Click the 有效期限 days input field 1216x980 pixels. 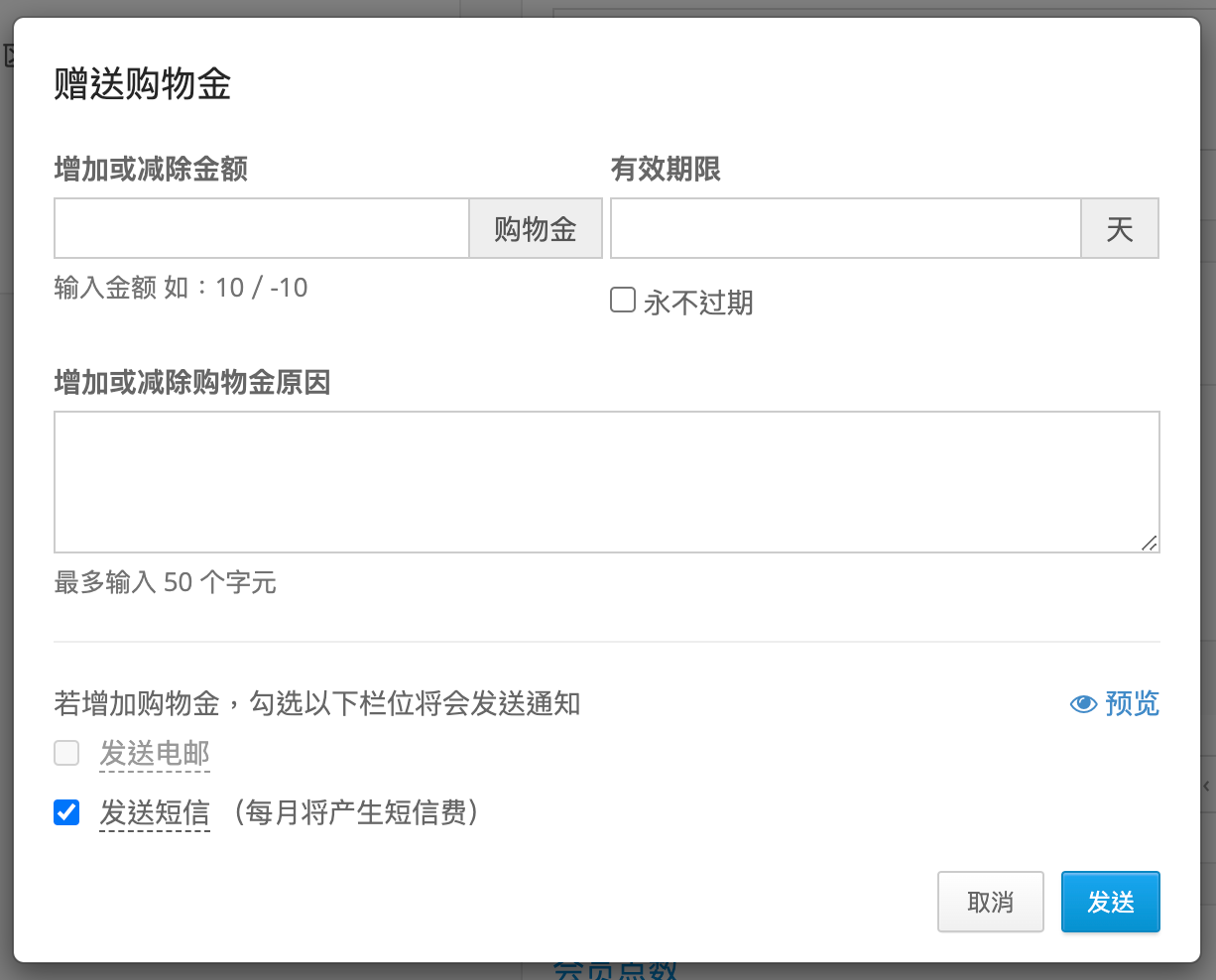(x=845, y=228)
